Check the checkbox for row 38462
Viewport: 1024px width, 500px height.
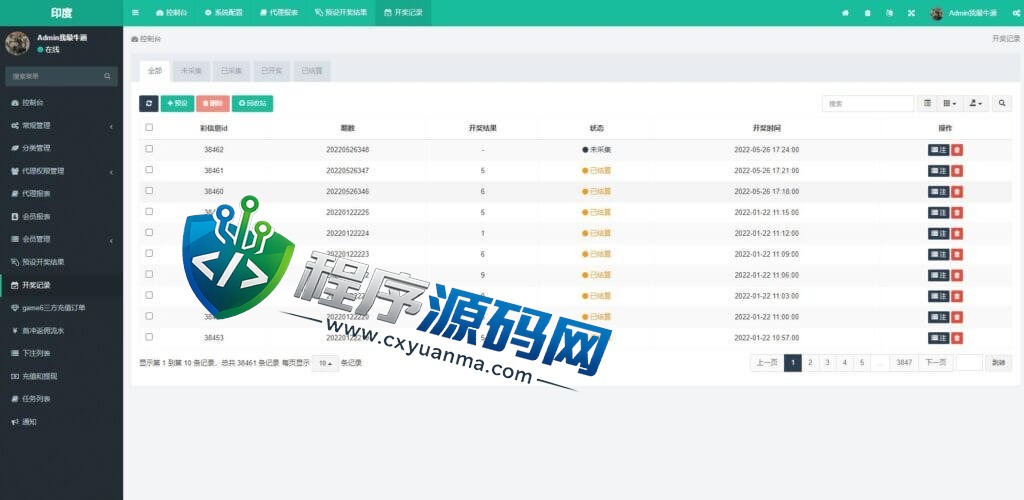pyautogui.click(x=149, y=149)
